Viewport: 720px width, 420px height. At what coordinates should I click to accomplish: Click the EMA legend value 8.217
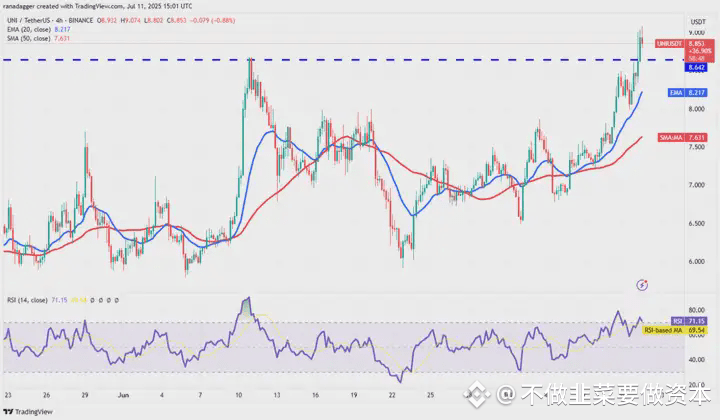point(62,29)
